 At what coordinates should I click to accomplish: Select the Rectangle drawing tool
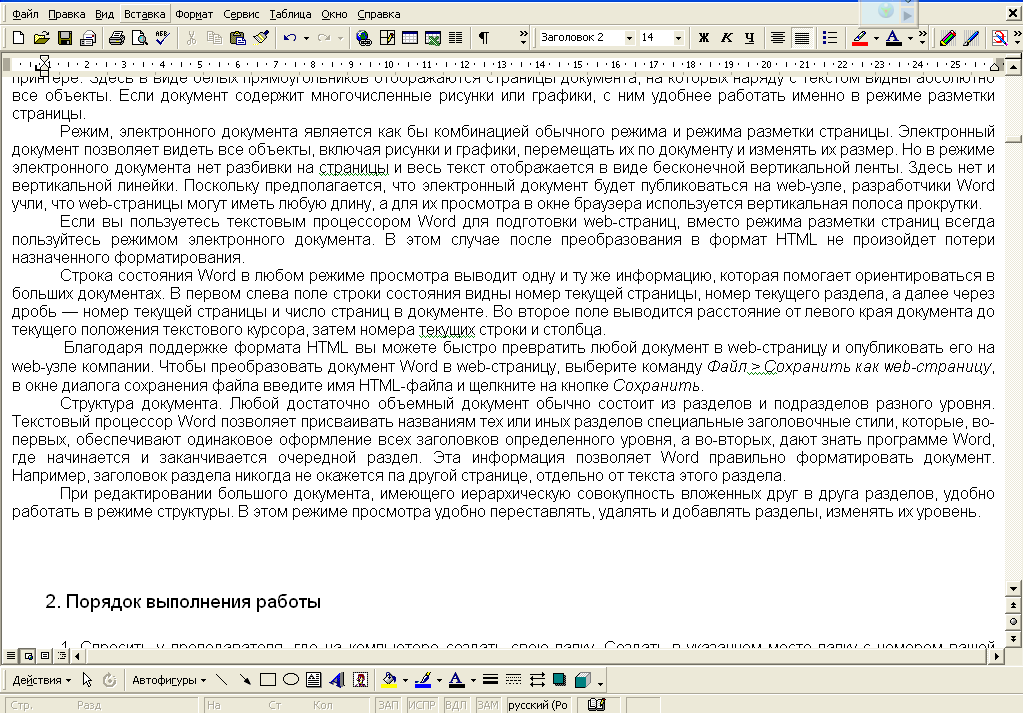pos(267,680)
